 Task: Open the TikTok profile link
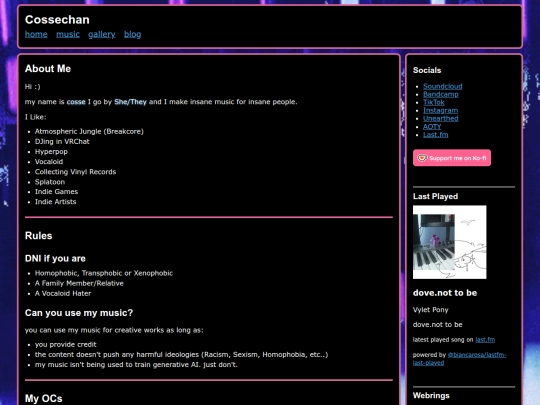pyautogui.click(x=434, y=102)
